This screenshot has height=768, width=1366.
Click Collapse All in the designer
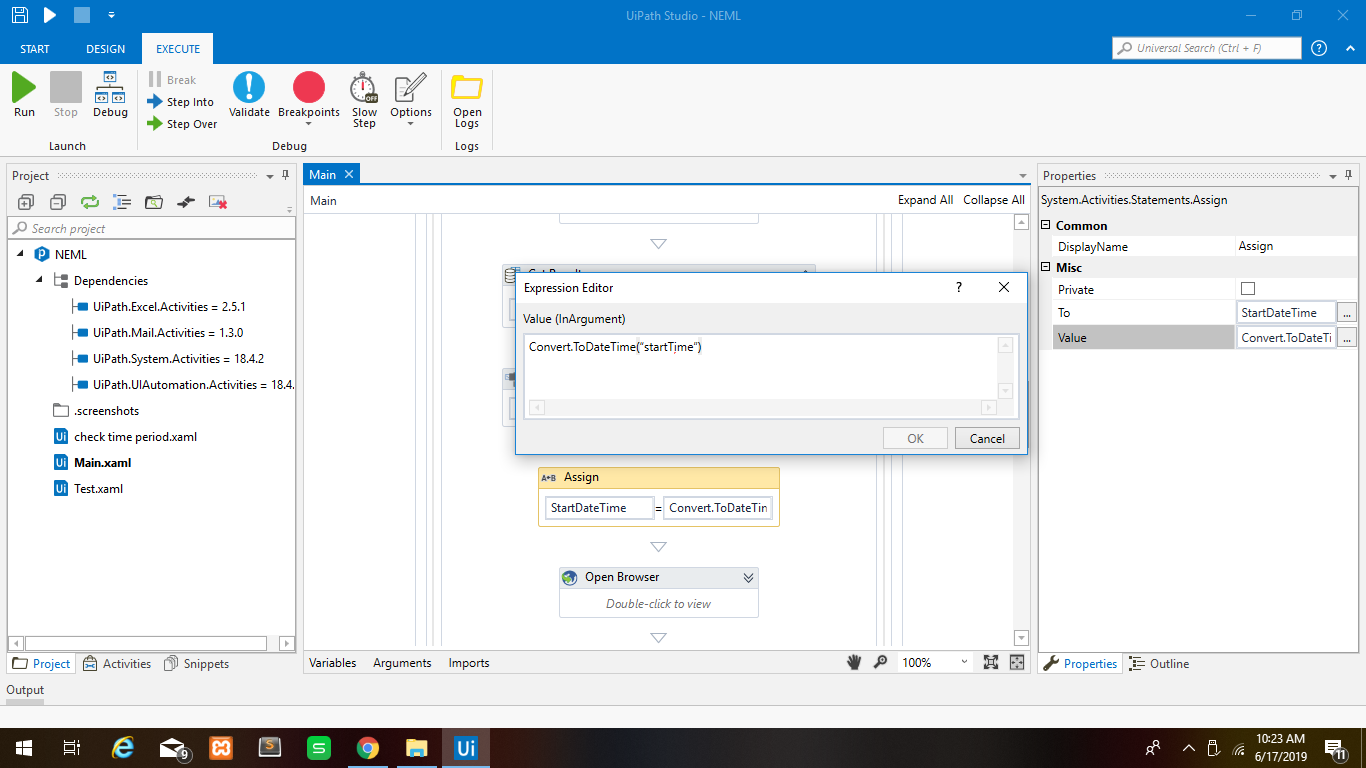(994, 200)
